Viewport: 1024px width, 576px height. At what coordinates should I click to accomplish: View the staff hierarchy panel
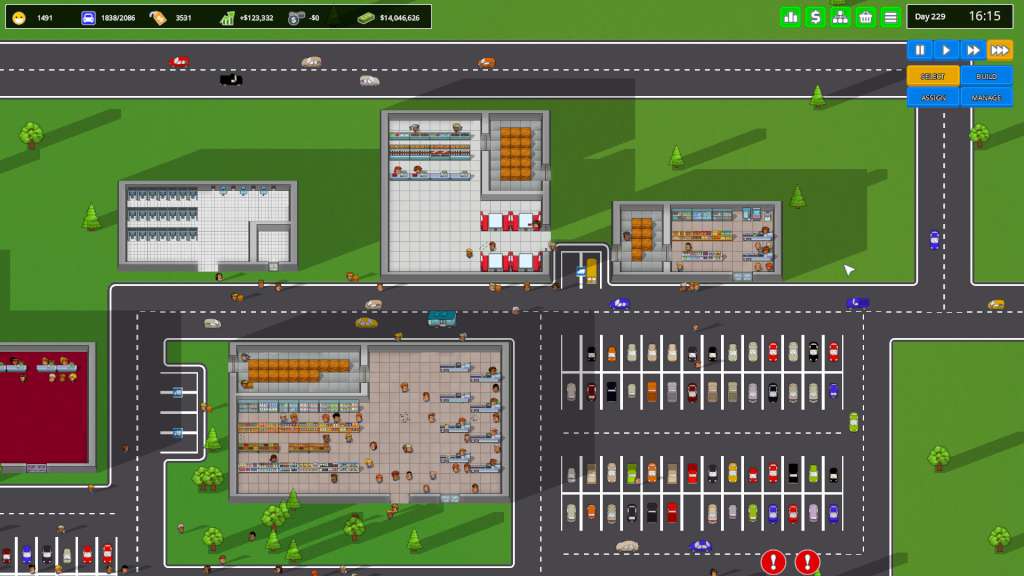pyautogui.click(x=841, y=17)
